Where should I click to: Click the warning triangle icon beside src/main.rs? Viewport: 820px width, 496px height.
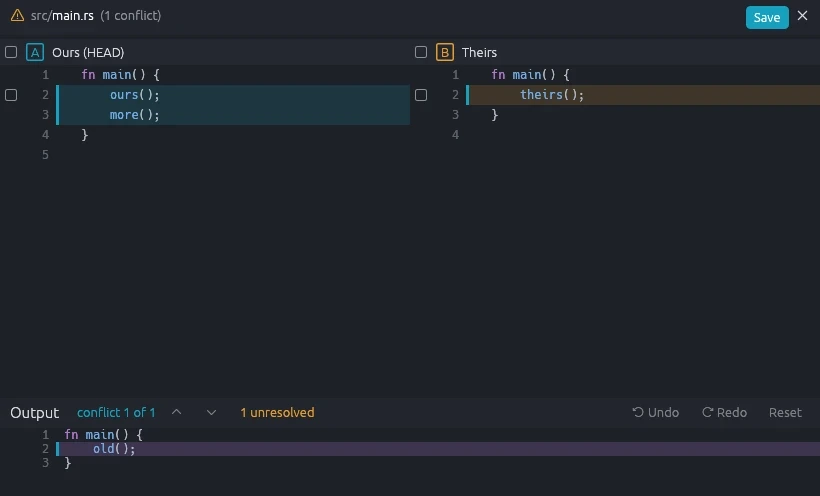tap(17, 15)
